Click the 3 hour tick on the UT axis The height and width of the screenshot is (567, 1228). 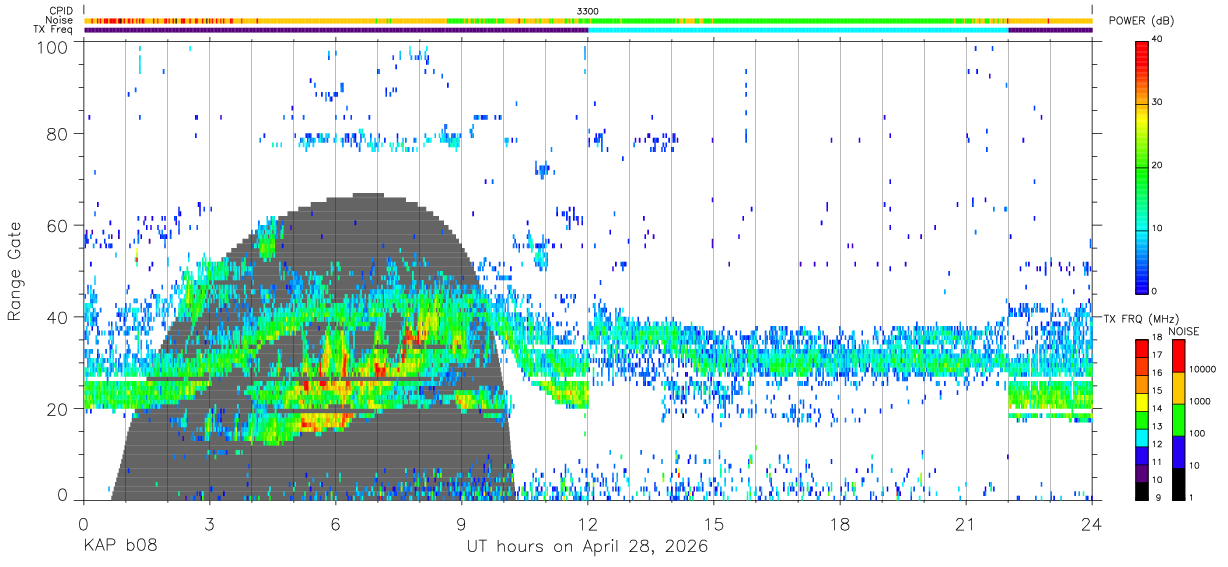(210, 524)
